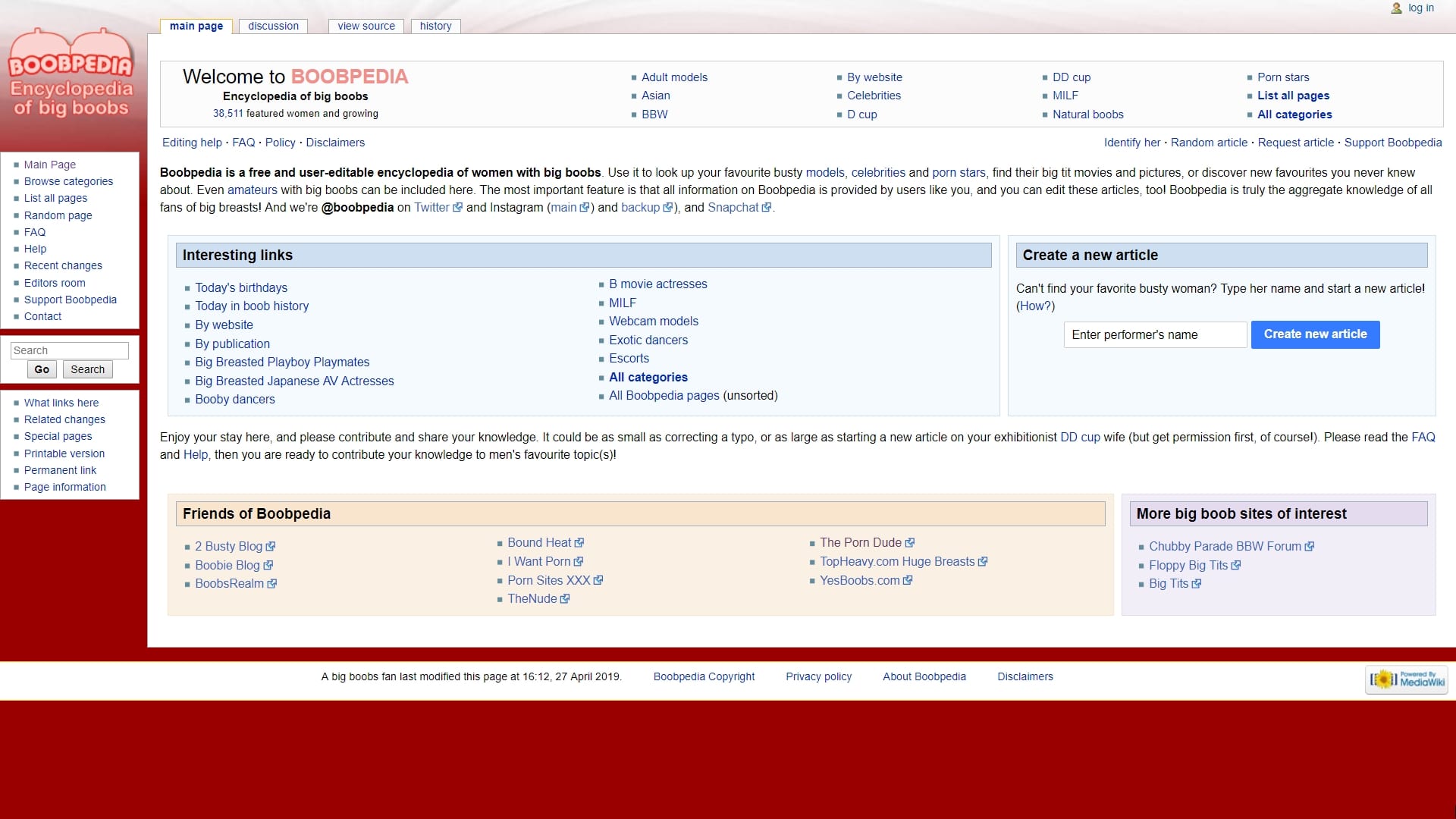Click the external link icon beside Snapchat
The height and width of the screenshot is (819, 1456).
(767, 208)
